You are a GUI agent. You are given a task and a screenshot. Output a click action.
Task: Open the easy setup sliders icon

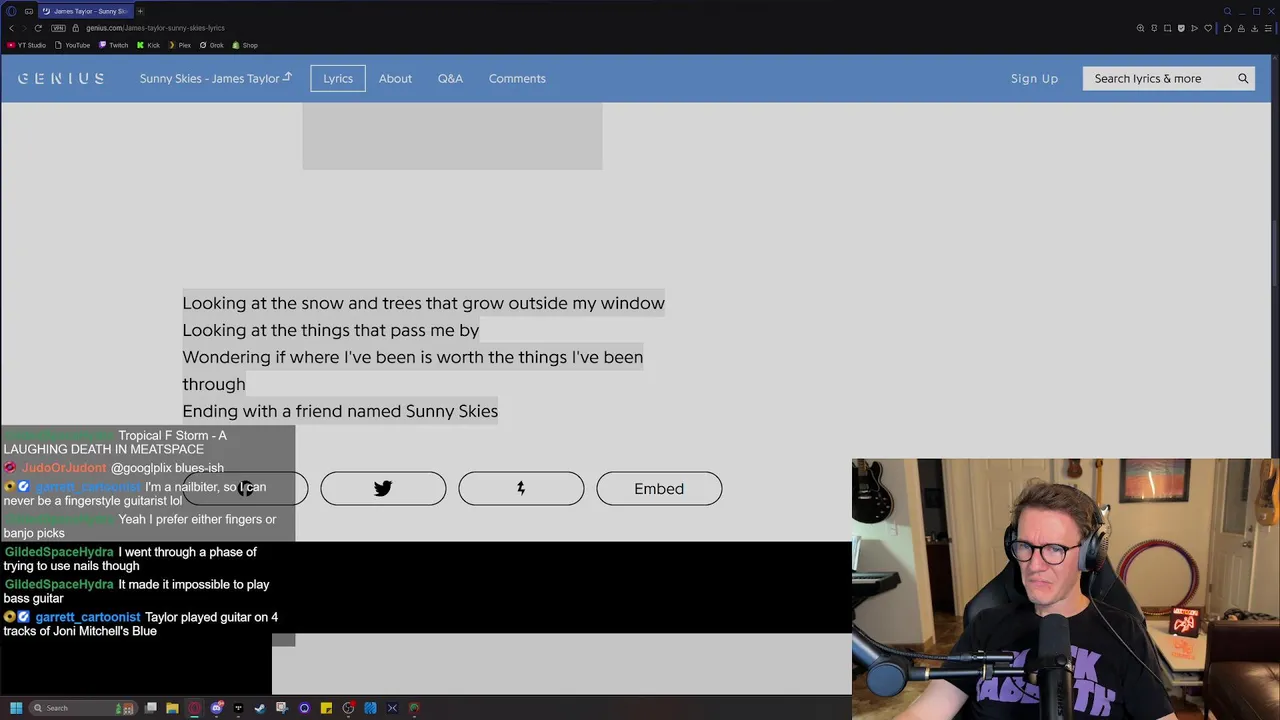[x=1268, y=28]
